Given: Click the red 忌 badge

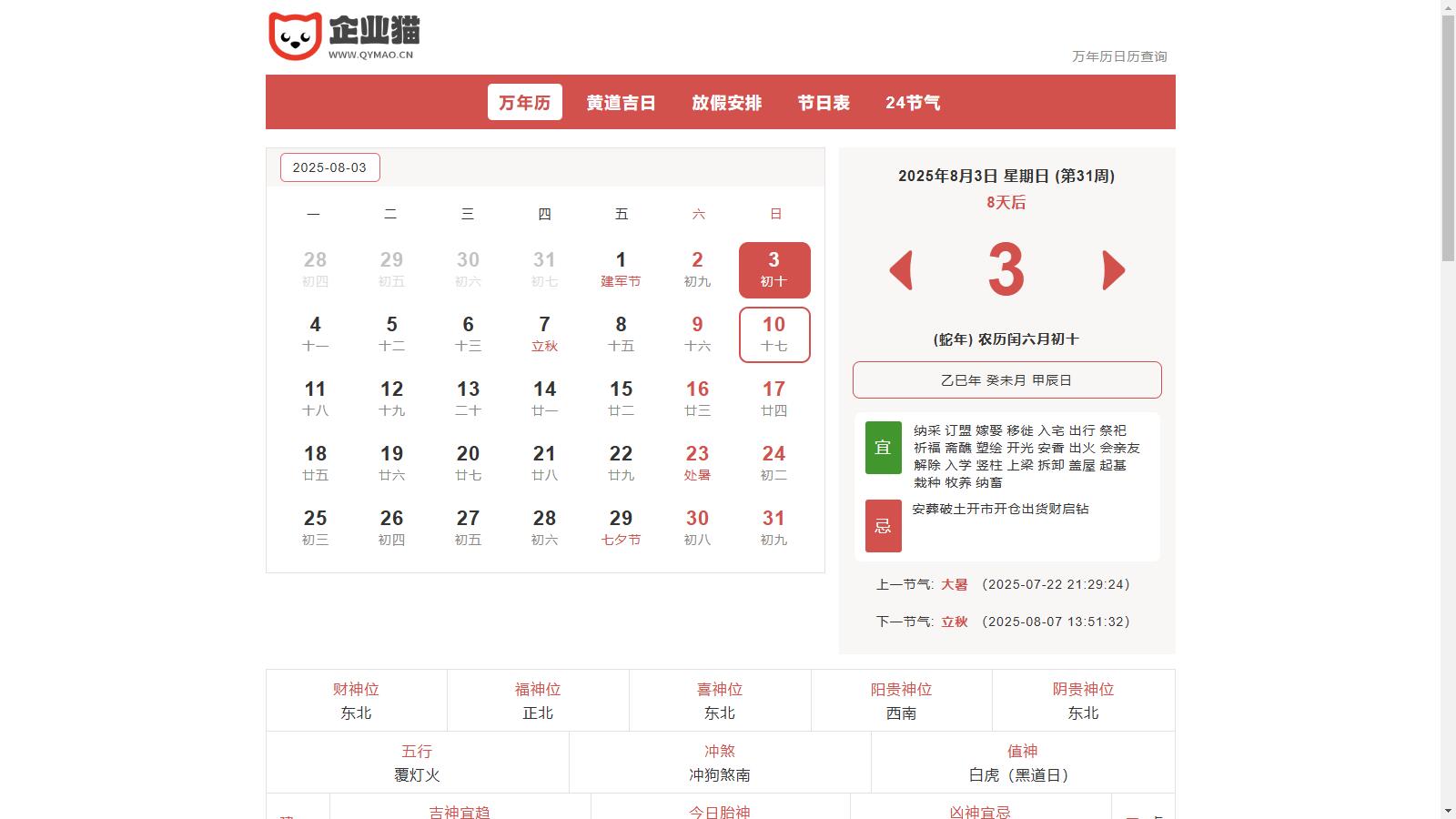Looking at the screenshot, I should [883, 526].
